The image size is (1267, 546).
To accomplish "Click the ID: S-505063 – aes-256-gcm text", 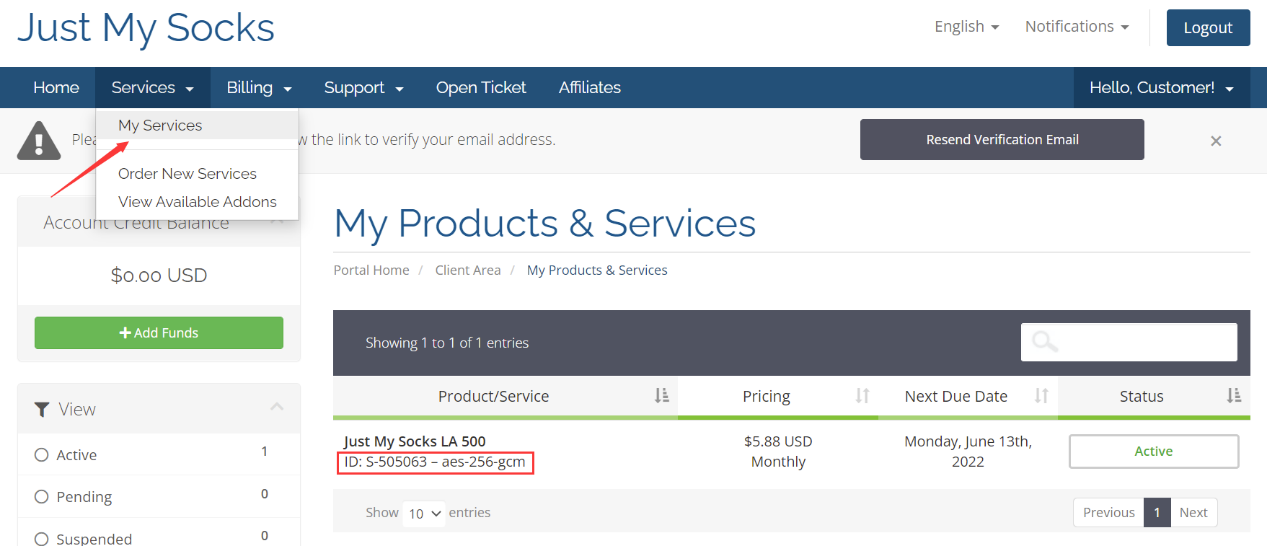I will [434, 462].
